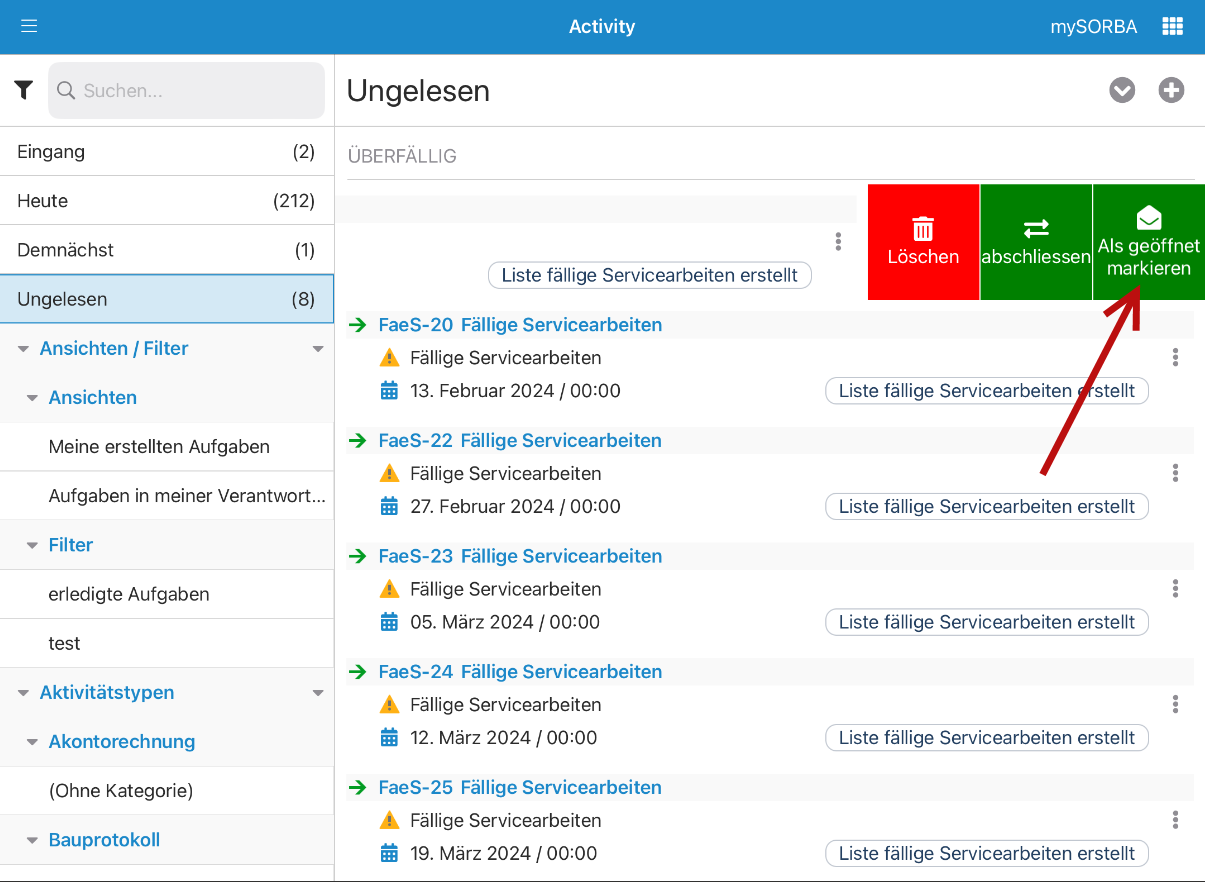Click the green arrow beside FaeS-20
1205x882 pixels.
[358, 325]
